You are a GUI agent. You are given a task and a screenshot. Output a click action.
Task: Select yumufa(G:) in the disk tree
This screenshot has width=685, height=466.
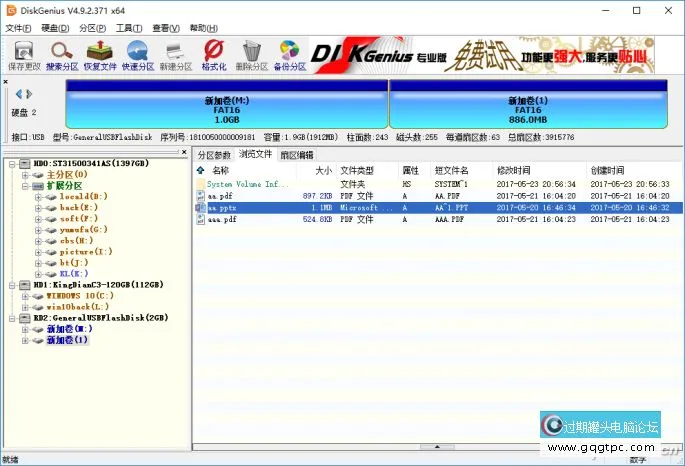coord(83,230)
